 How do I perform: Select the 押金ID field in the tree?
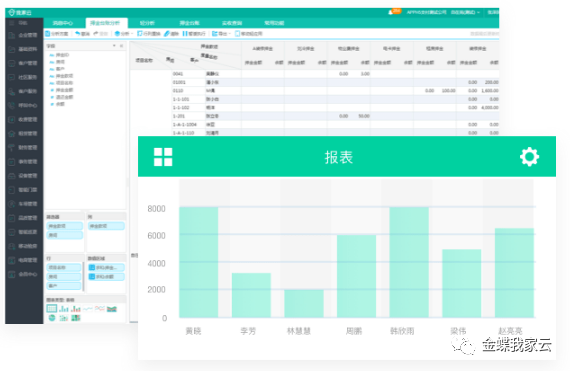click(x=62, y=55)
